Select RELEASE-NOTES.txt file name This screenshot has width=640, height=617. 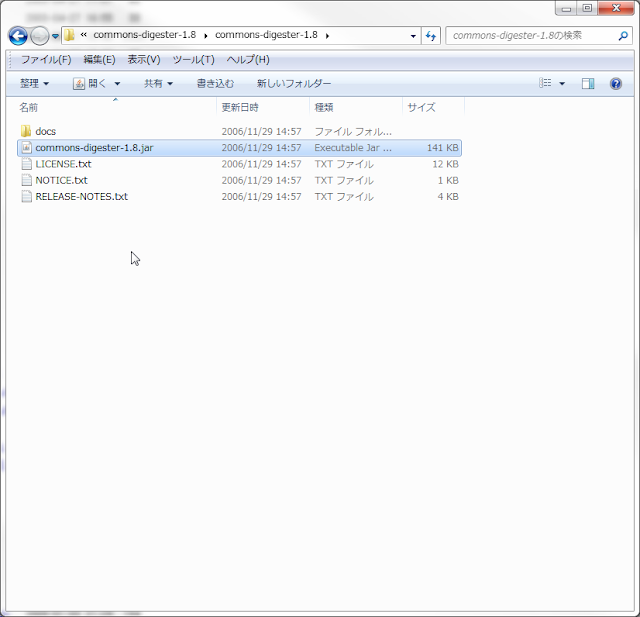click(82, 197)
